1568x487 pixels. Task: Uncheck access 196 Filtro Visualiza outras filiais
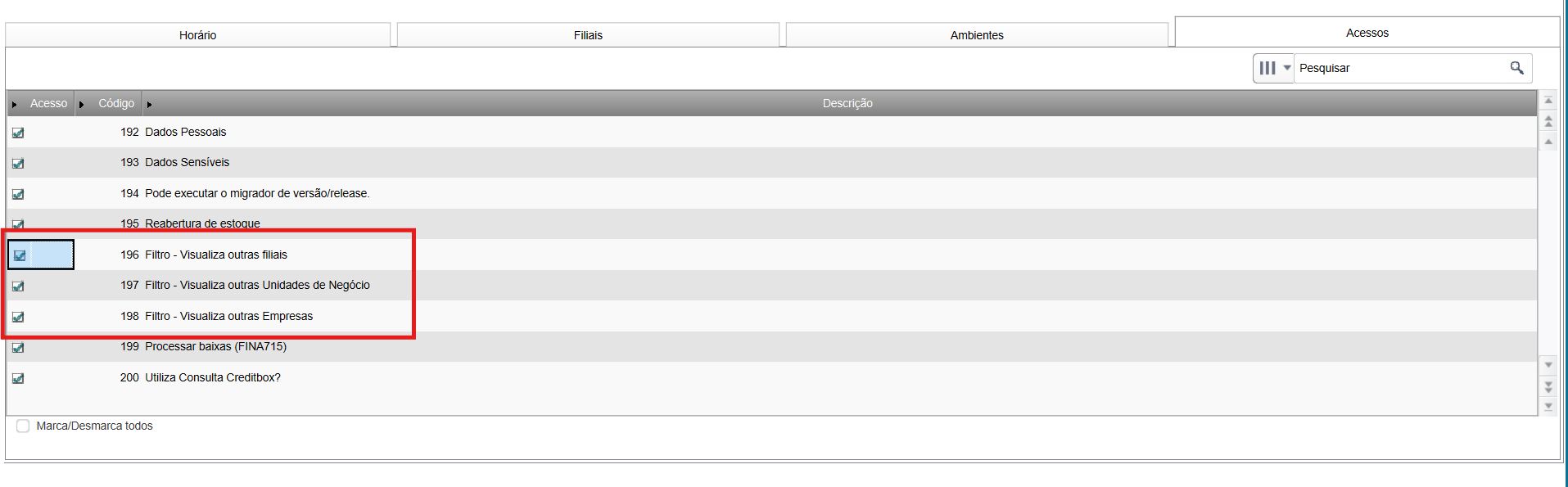click(20, 255)
